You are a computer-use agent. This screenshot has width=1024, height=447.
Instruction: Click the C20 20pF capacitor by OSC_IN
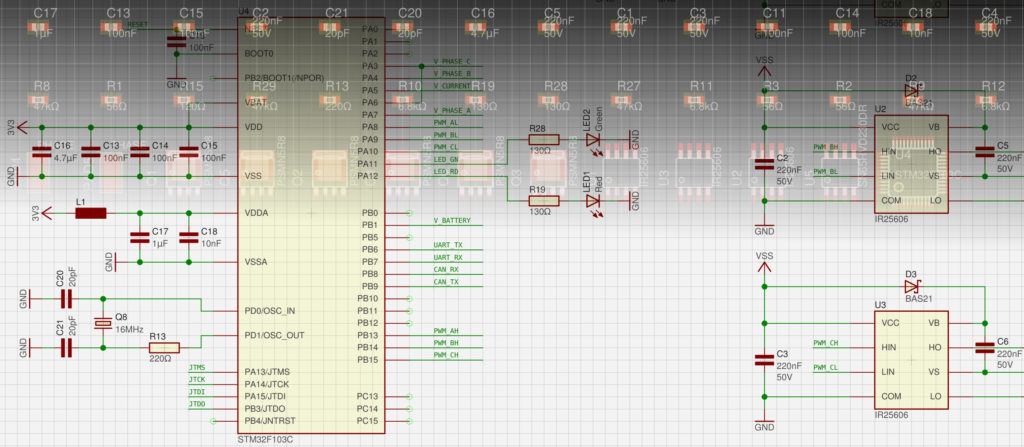click(x=67, y=298)
